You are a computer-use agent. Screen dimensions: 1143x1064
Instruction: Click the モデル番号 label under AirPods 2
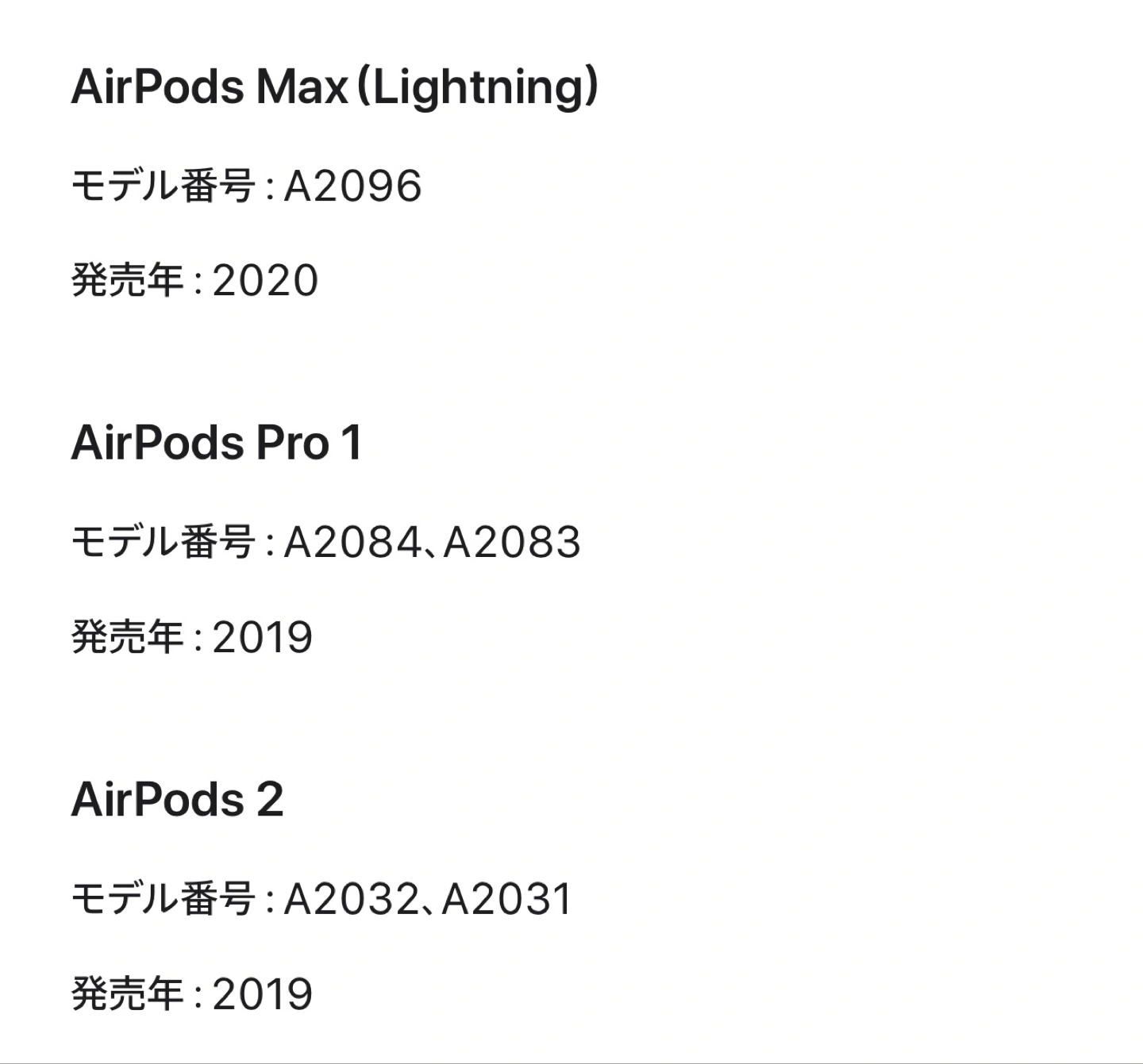tap(163, 900)
